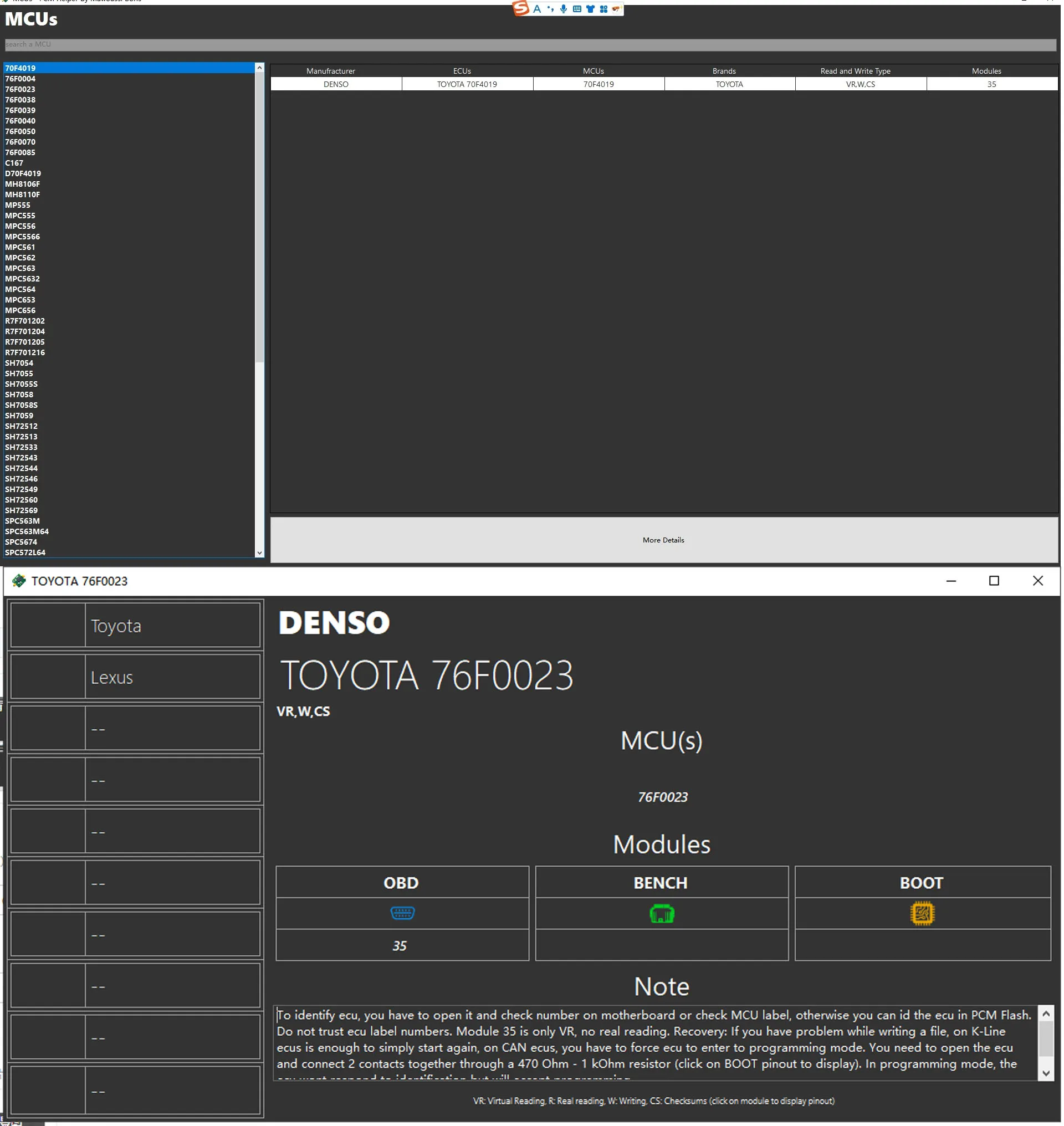Toggle the punctuation mode icon in IME bar
Image resolution: width=1064 pixels, height=1126 pixels.
(550, 8)
